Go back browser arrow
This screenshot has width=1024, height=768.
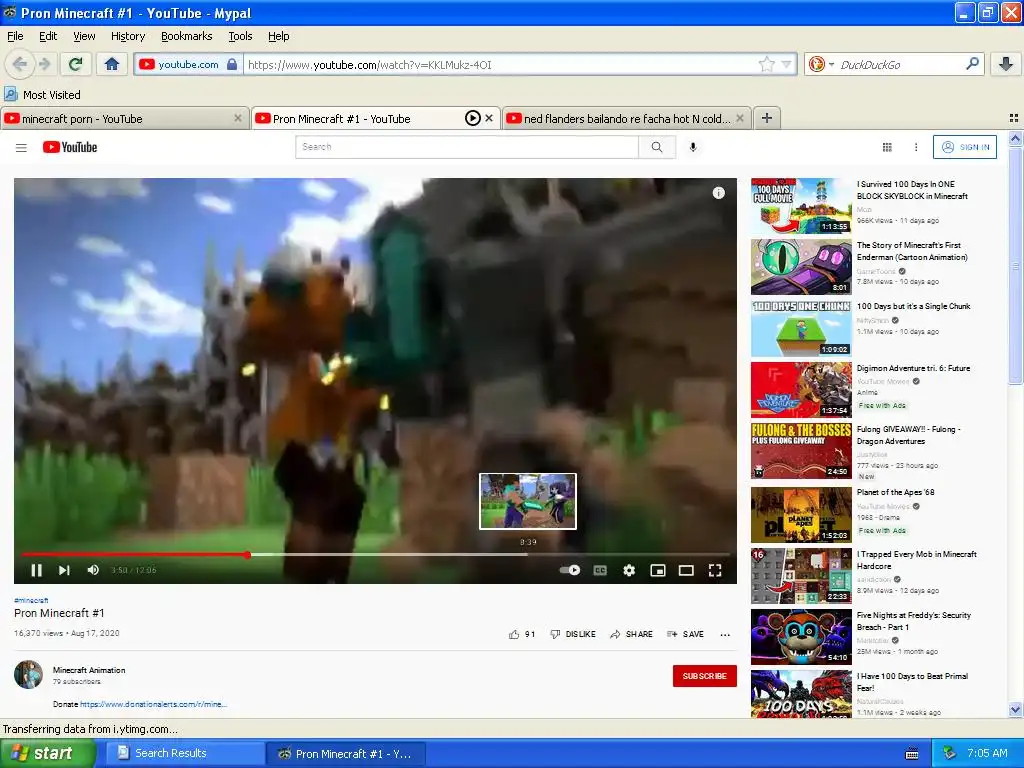(20, 64)
